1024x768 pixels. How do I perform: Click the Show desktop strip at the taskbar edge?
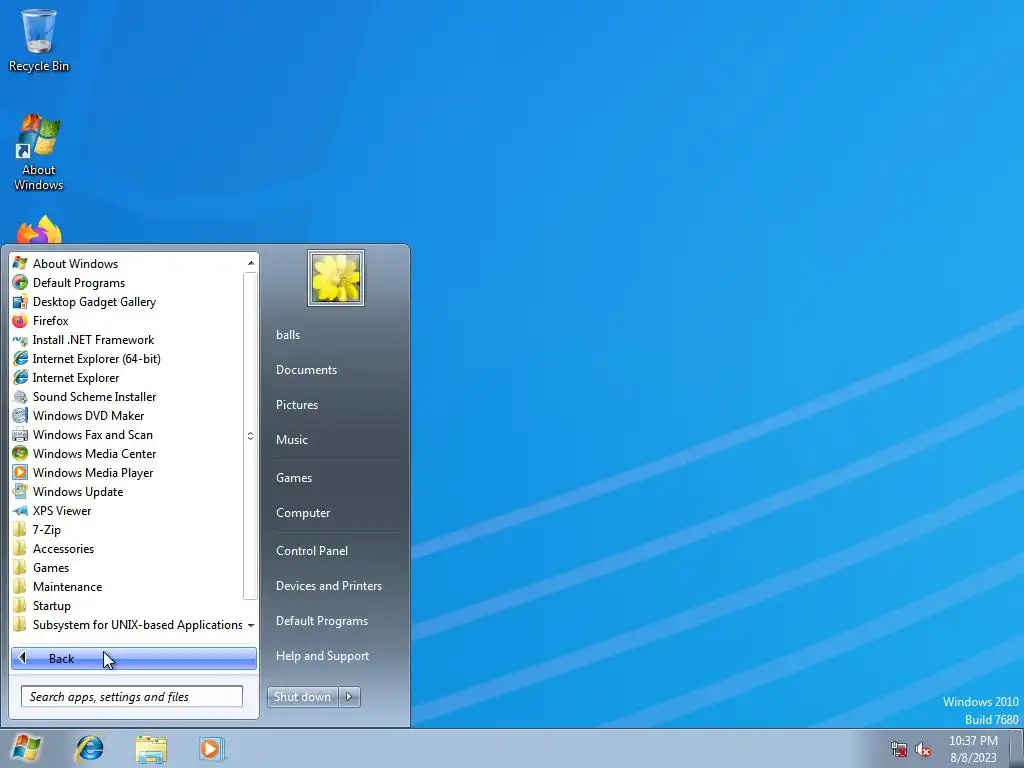1017,748
